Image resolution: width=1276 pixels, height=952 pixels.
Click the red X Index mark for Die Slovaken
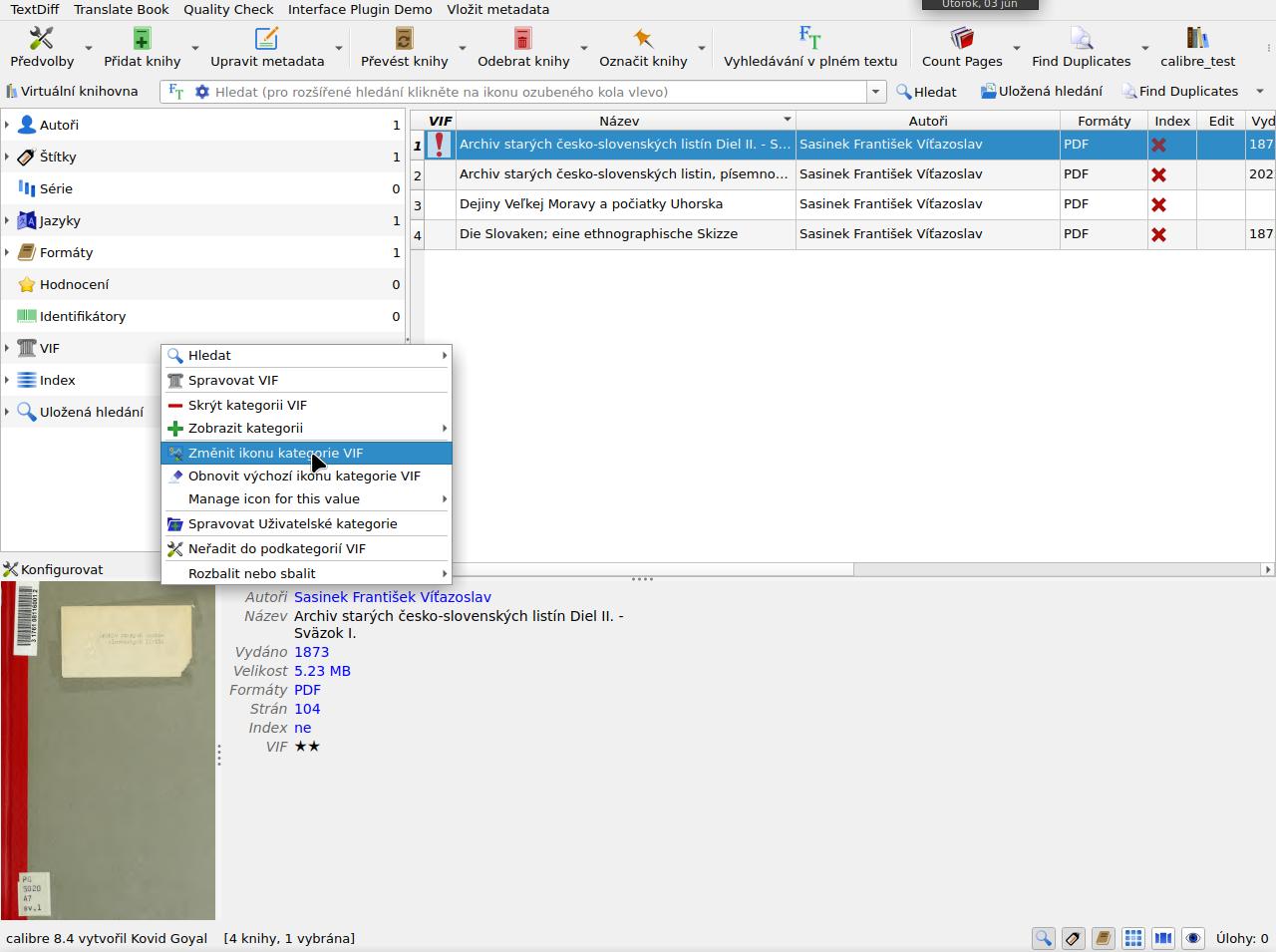(x=1158, y=234)
